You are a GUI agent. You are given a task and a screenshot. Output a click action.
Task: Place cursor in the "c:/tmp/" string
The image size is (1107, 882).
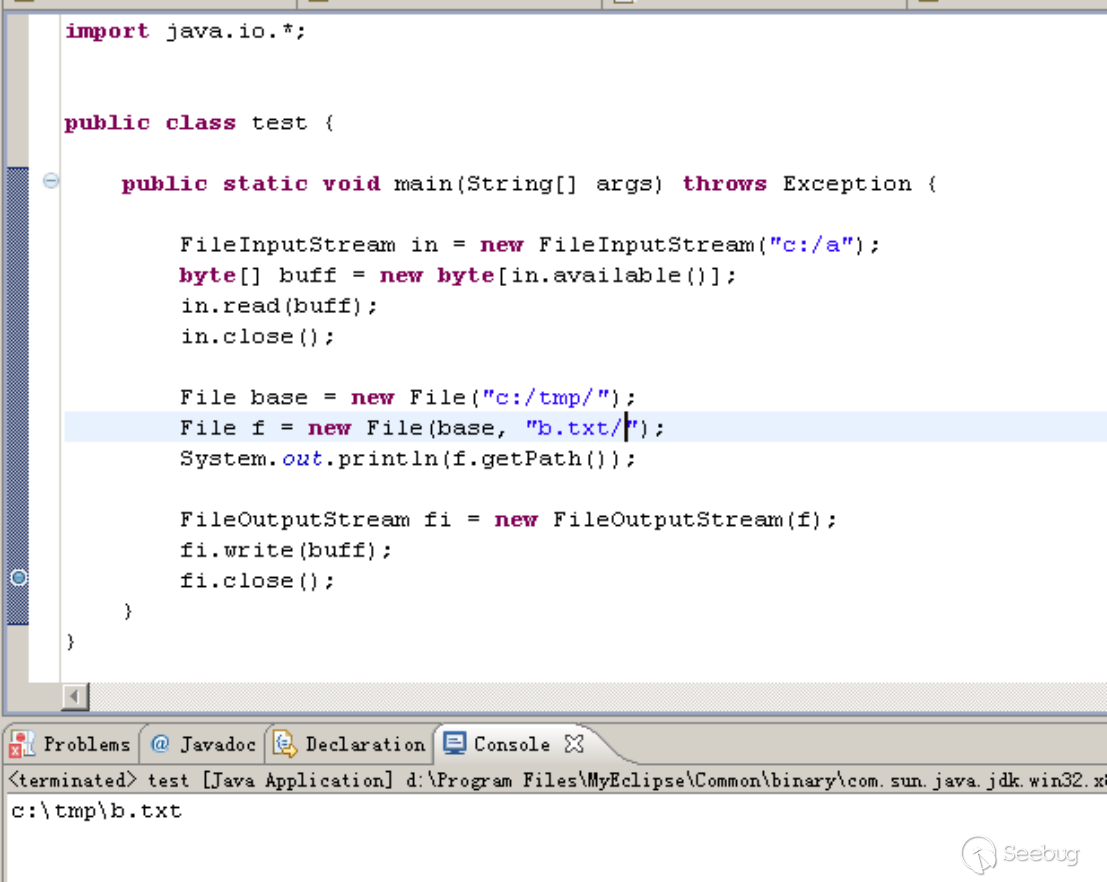coord(546,398)
